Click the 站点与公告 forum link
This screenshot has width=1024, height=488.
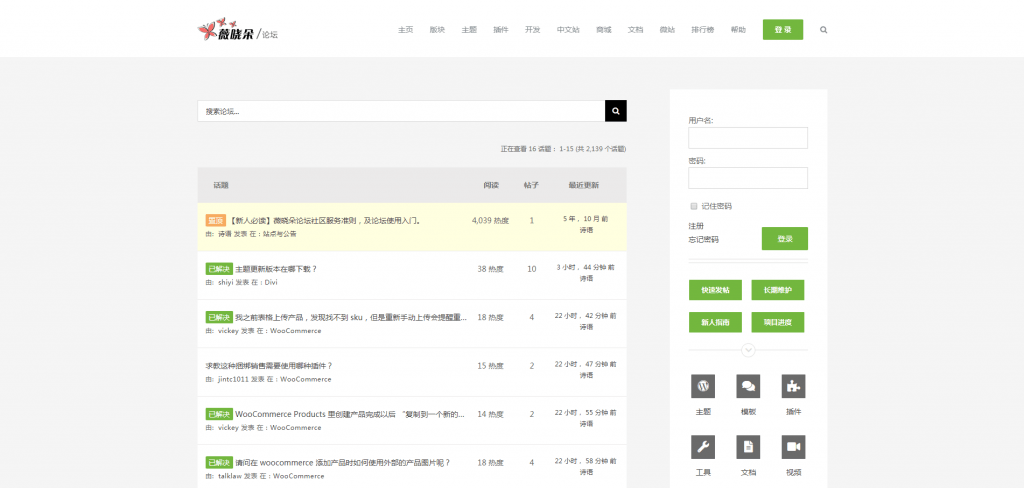pos(280,234)
